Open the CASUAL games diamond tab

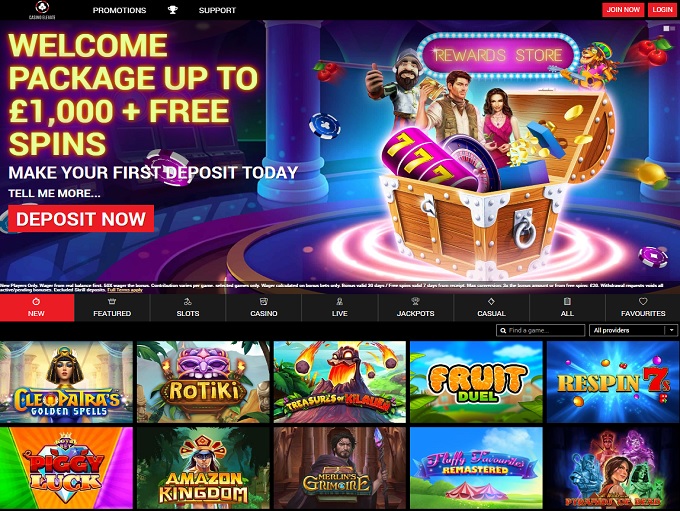[491, 308]
